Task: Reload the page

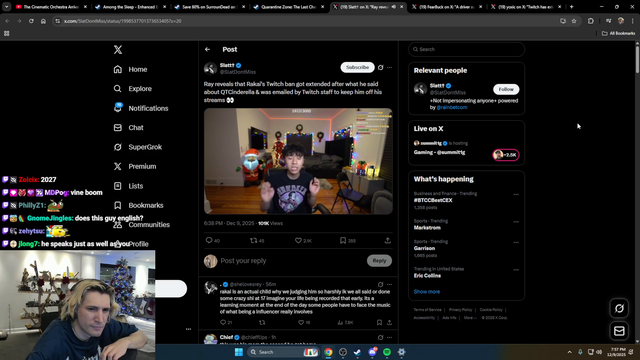Action: point(31,21)
